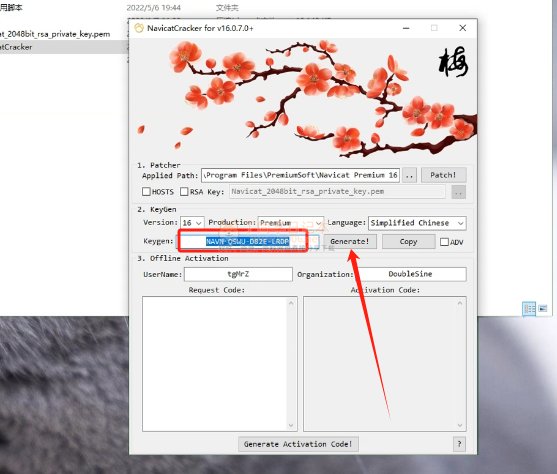Browse for the applied path folder
Image resolution: width=557 pixels, height=474 pixels.
[x=409, y=175]
